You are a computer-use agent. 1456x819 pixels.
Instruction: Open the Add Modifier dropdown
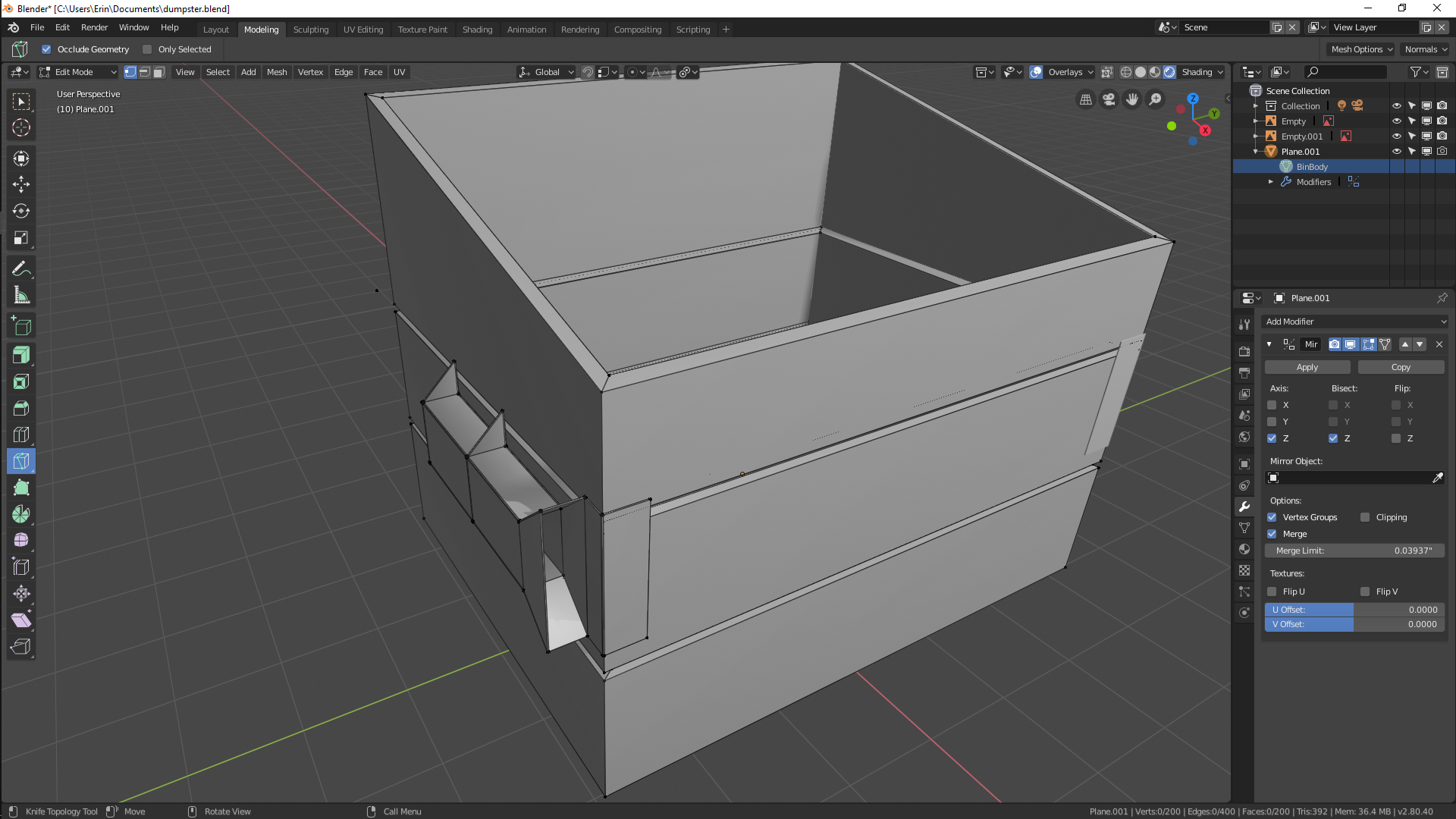[1355, 322]
